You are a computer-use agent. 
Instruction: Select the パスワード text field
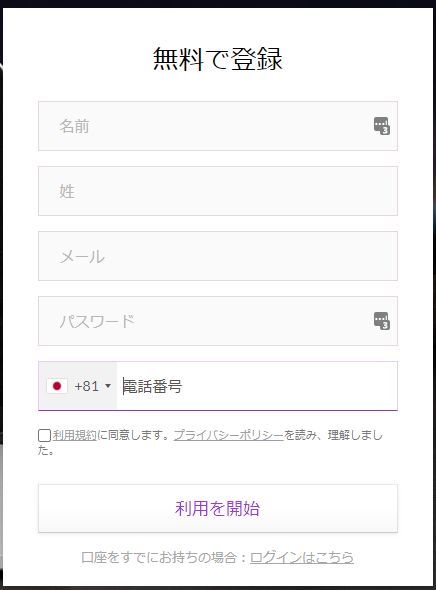coord(218,321)
